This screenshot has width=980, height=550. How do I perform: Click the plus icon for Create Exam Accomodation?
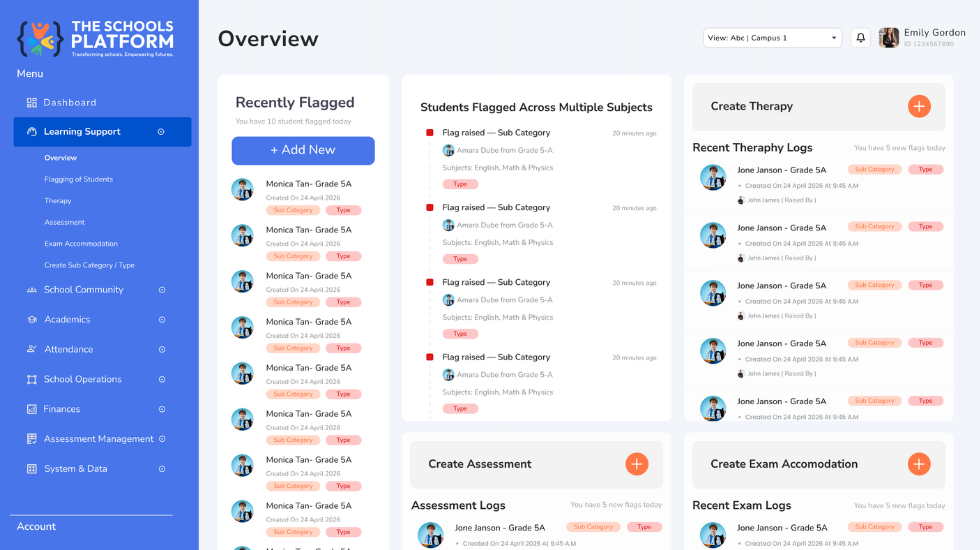[919, 464]
